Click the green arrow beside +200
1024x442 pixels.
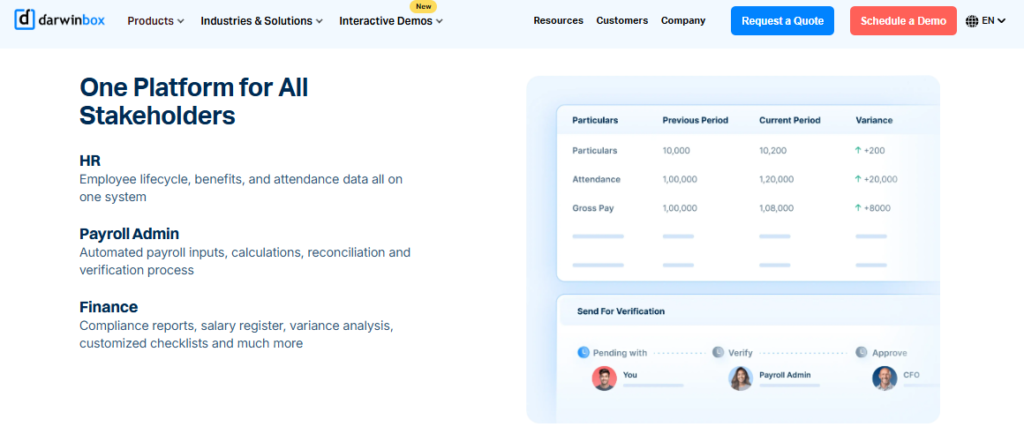click(858, 150)
